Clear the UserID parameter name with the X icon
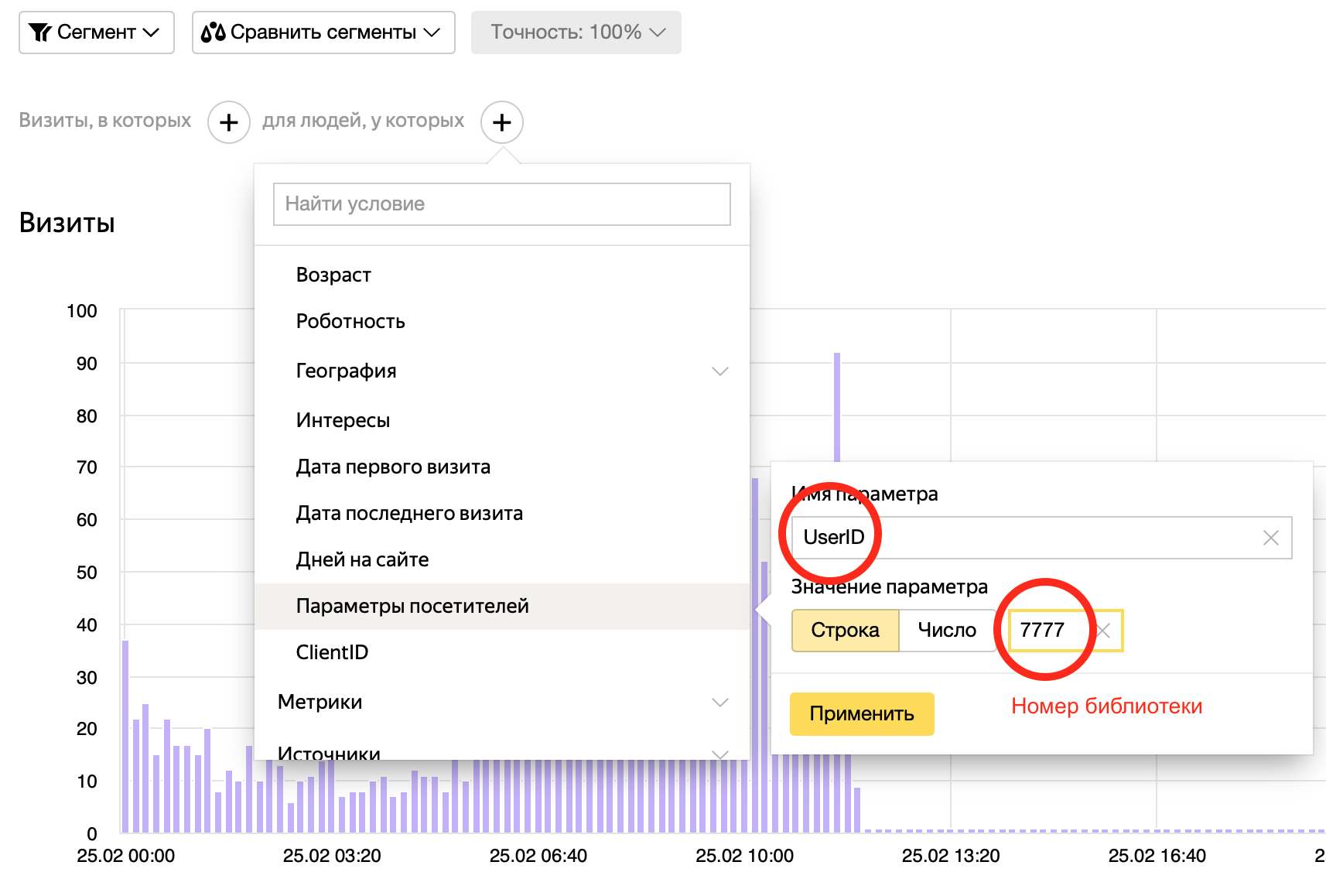 click(1270, 537)
